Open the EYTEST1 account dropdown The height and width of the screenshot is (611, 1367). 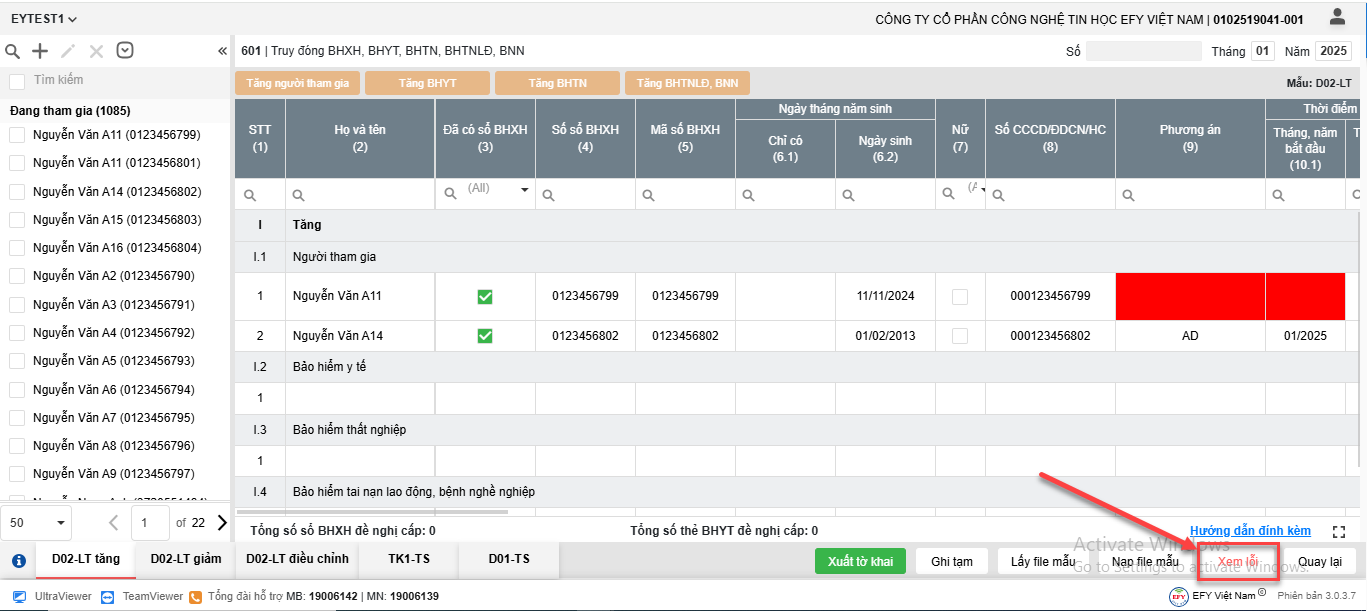click(44, 19)
